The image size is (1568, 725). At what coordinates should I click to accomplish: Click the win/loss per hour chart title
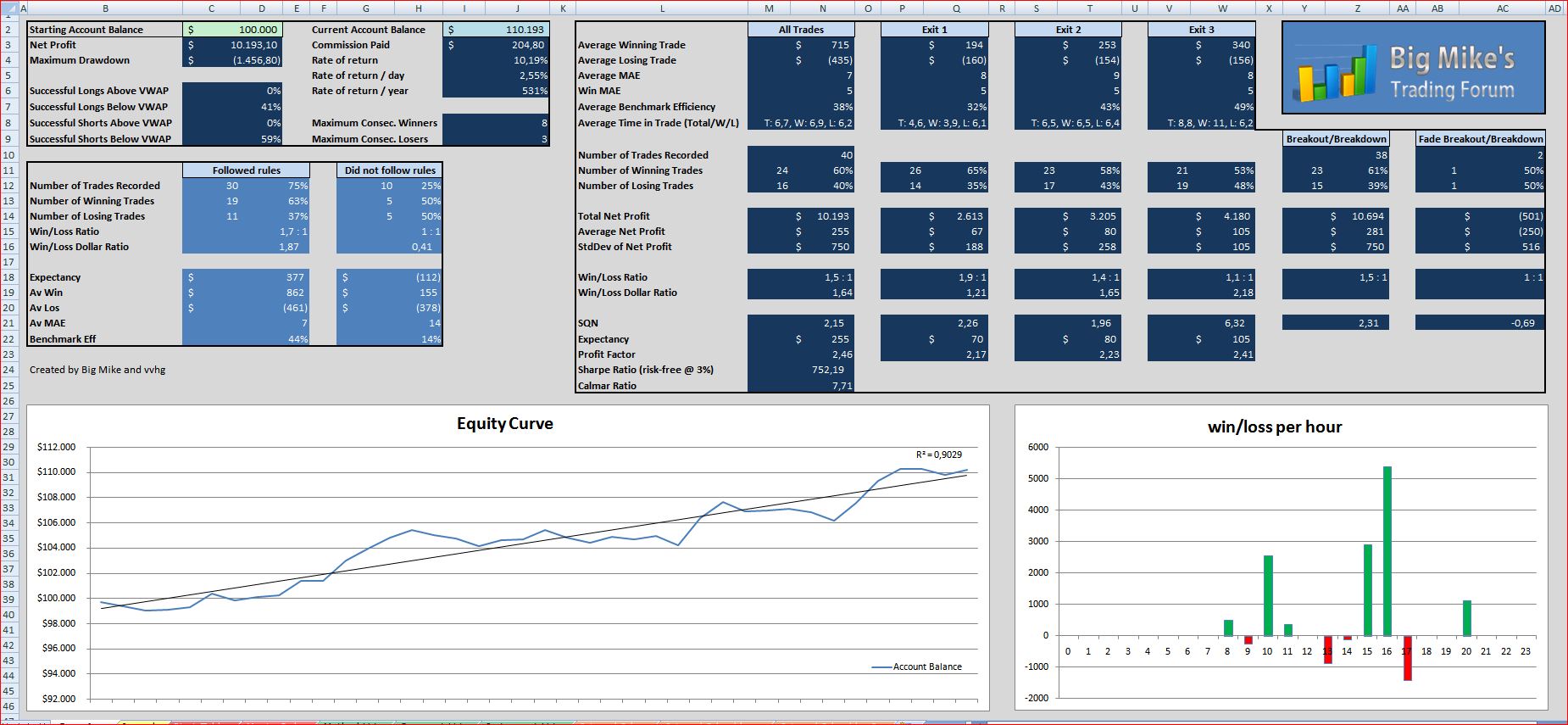[x=1275, y=427]
